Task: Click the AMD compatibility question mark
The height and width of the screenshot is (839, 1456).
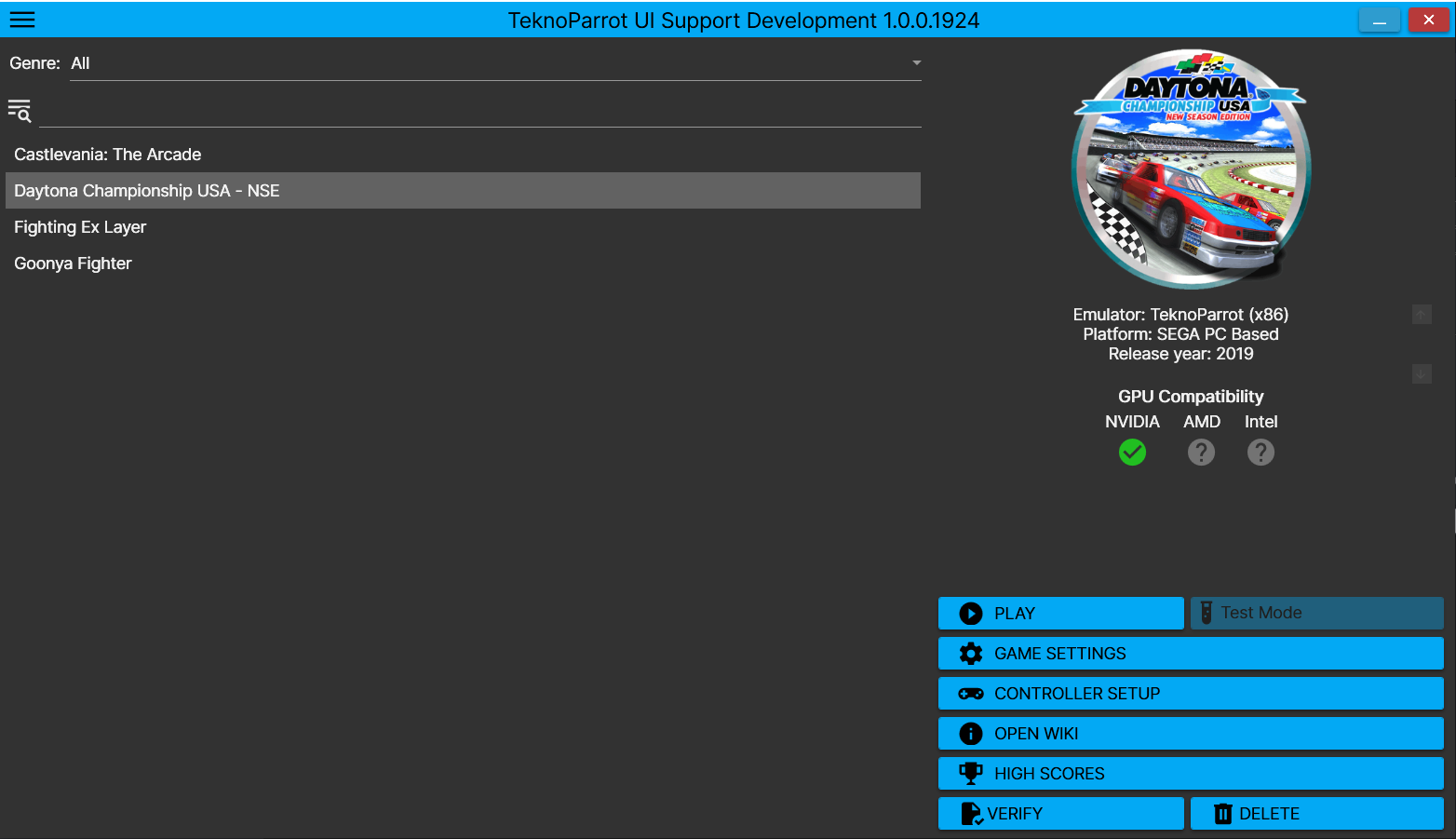Action: click(x=1201, y=453)
